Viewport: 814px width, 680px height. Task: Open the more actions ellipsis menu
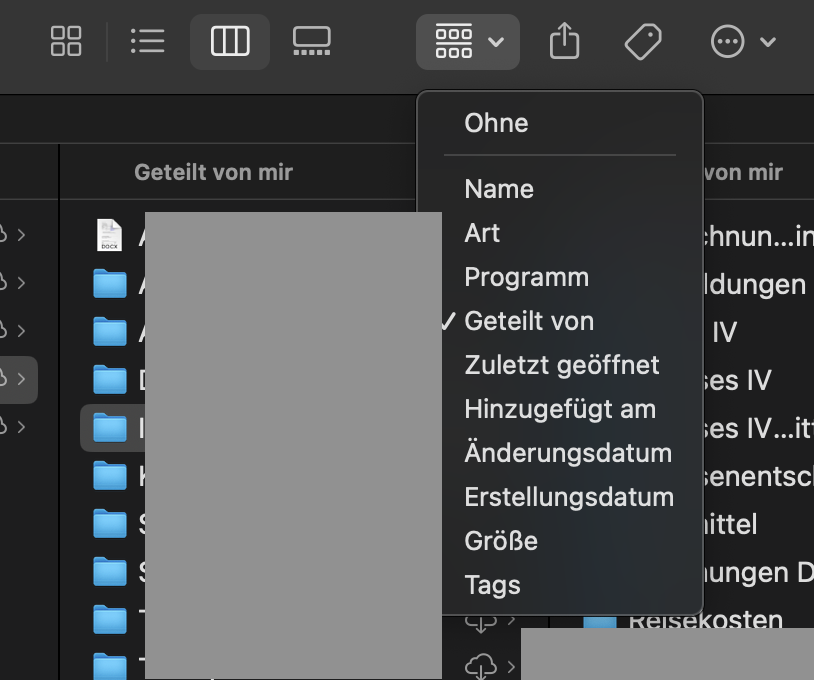click(742, 41)
